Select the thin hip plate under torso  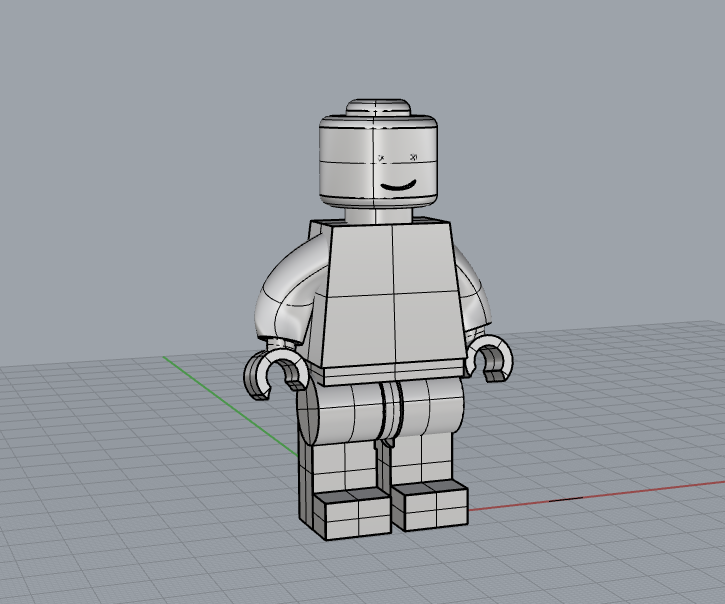point(393,372)
